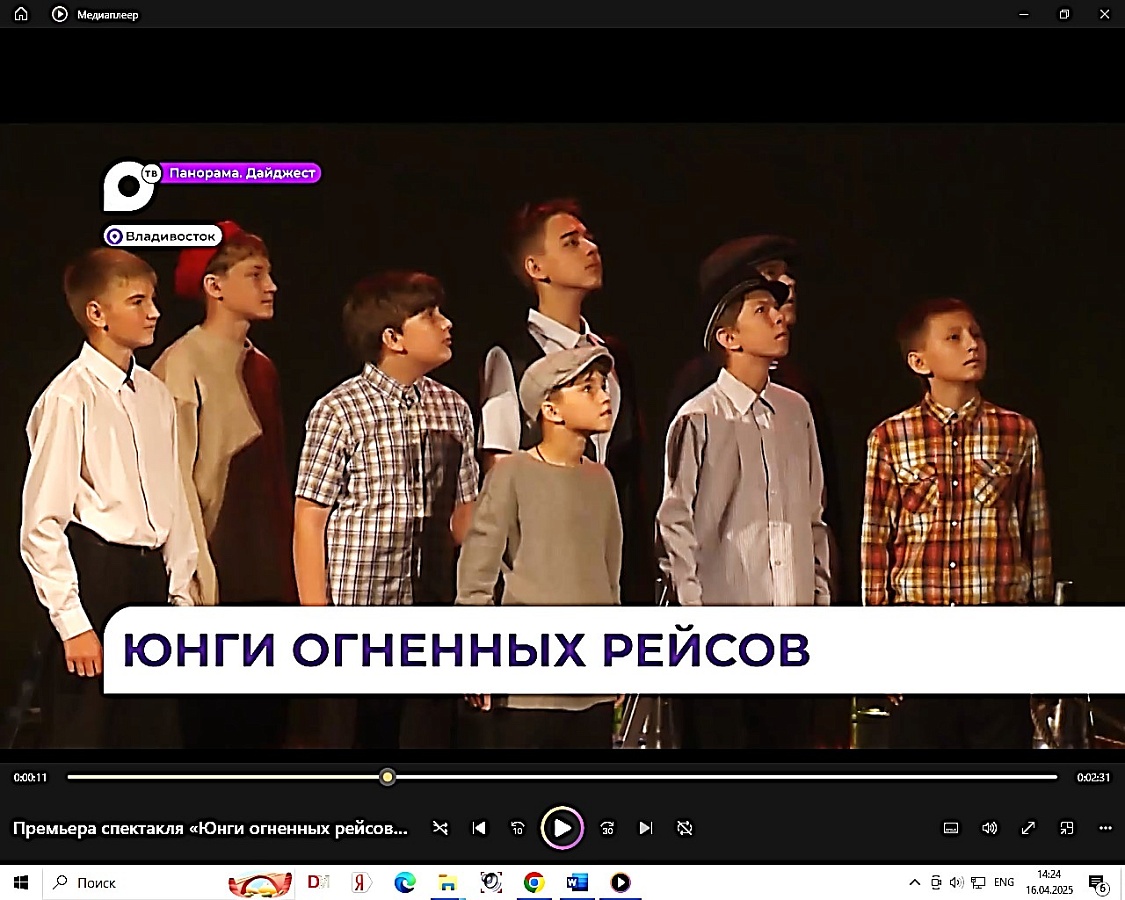Click the video title «Юнги огненных рейсов...»
The height and width of the screenshot is (900, 1125).
(210, 828)
